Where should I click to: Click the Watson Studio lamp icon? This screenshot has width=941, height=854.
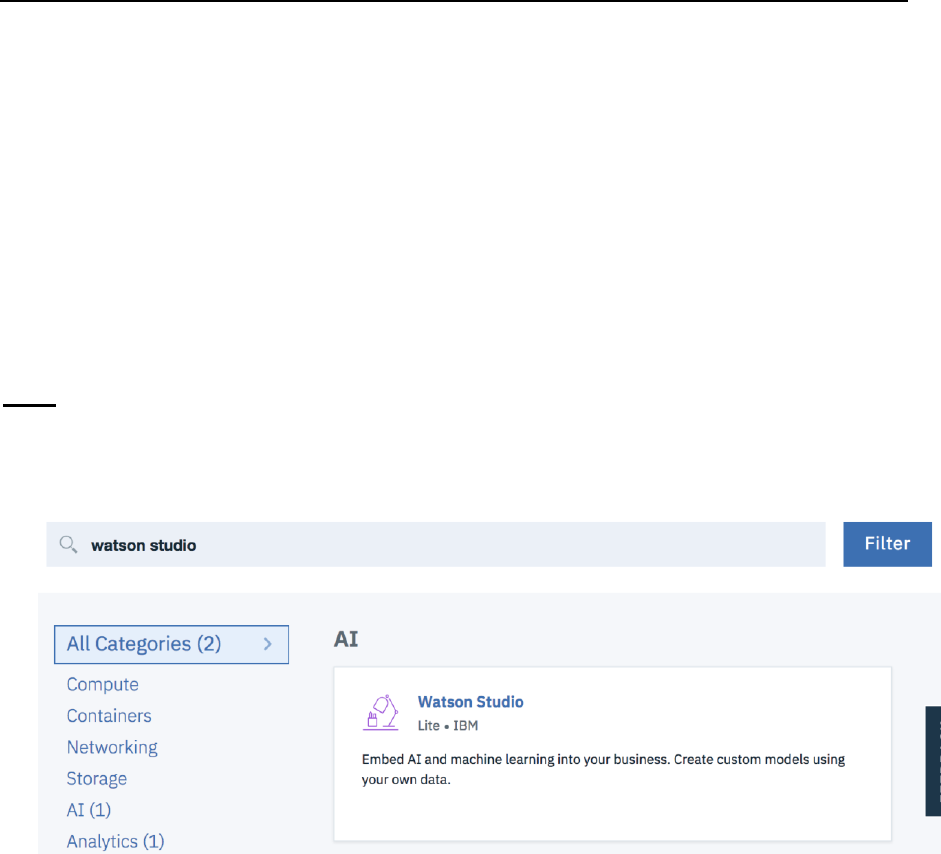click(380, 712)
